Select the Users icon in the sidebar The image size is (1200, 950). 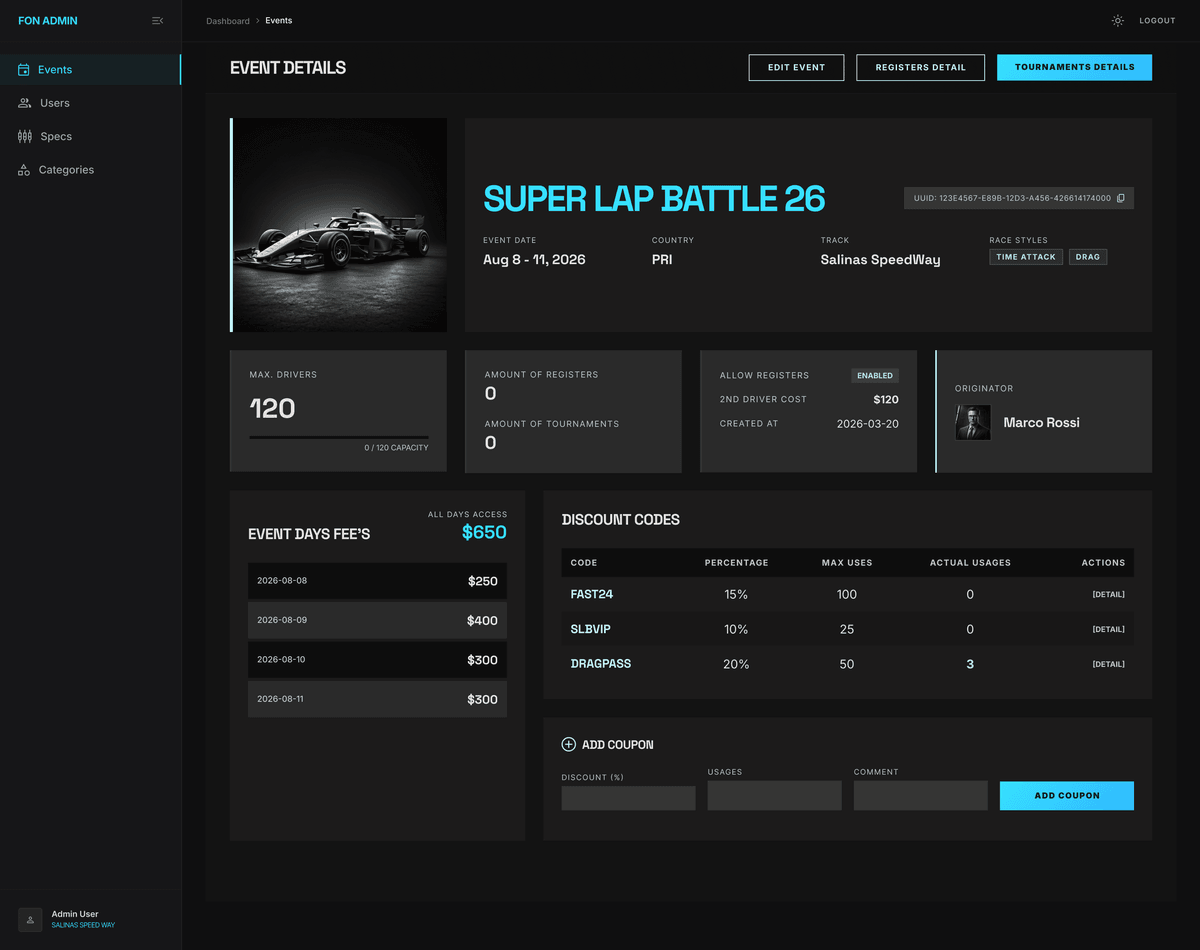[22, 103]
